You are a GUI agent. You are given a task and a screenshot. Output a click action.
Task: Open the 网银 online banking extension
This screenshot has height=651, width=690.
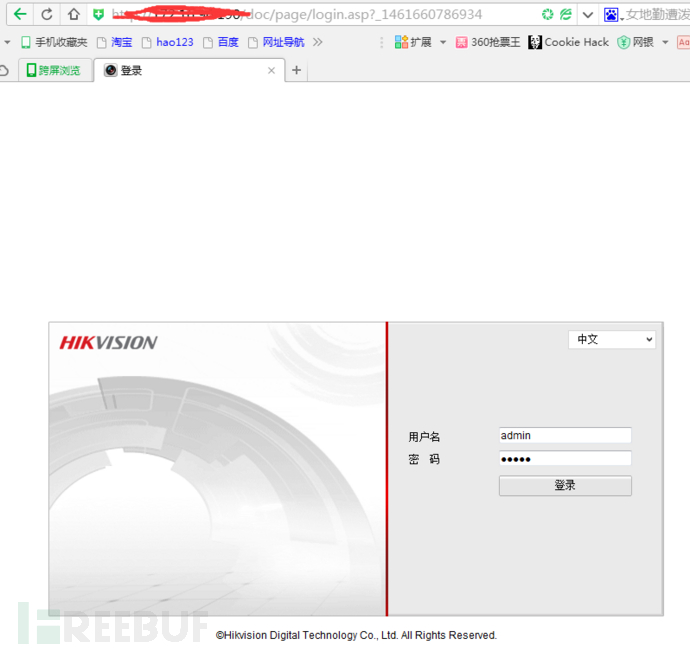click(x=635, y=42)
